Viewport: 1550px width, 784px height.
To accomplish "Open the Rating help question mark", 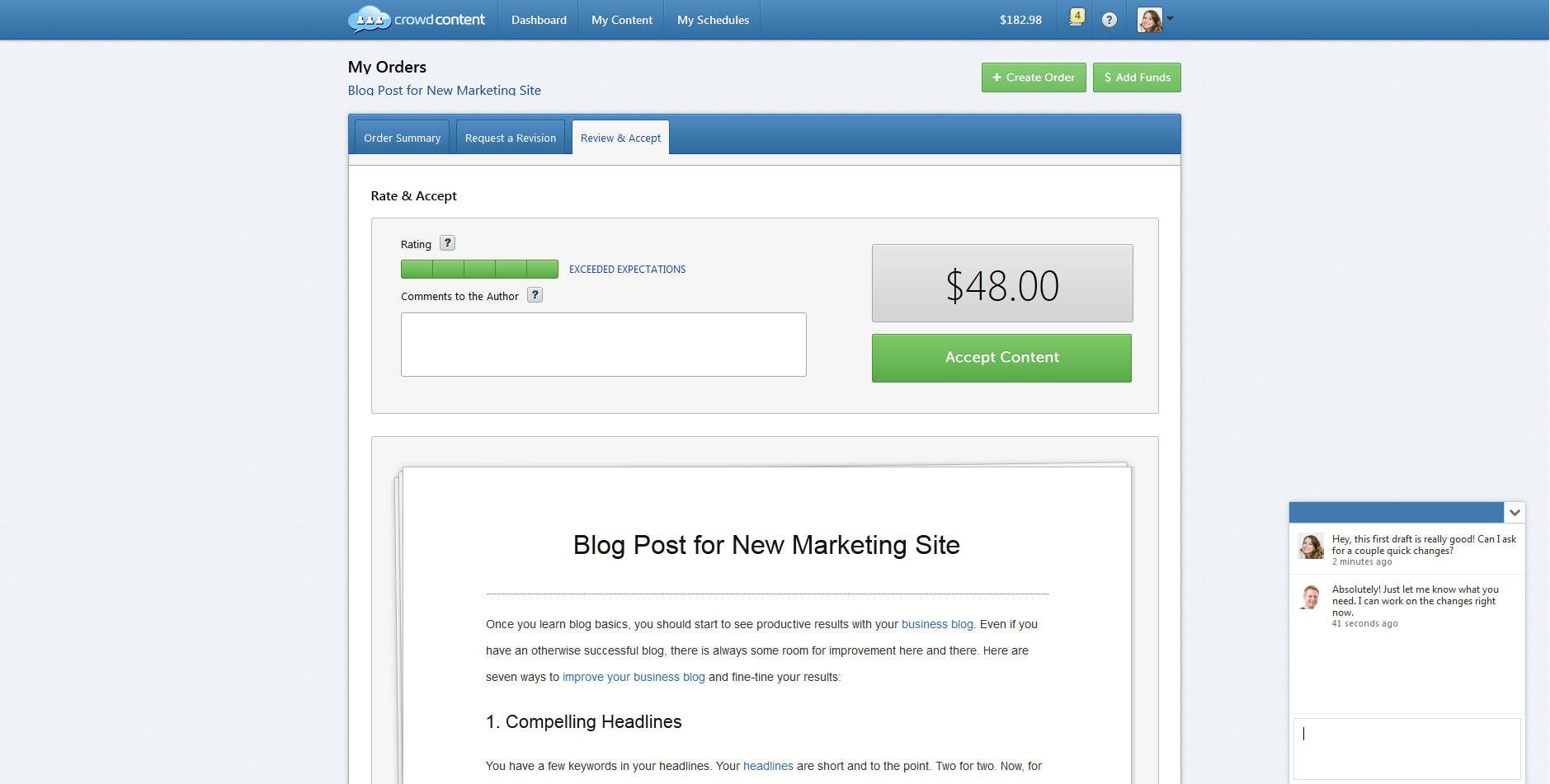I will pyautogui.click(x=447, y=243).
